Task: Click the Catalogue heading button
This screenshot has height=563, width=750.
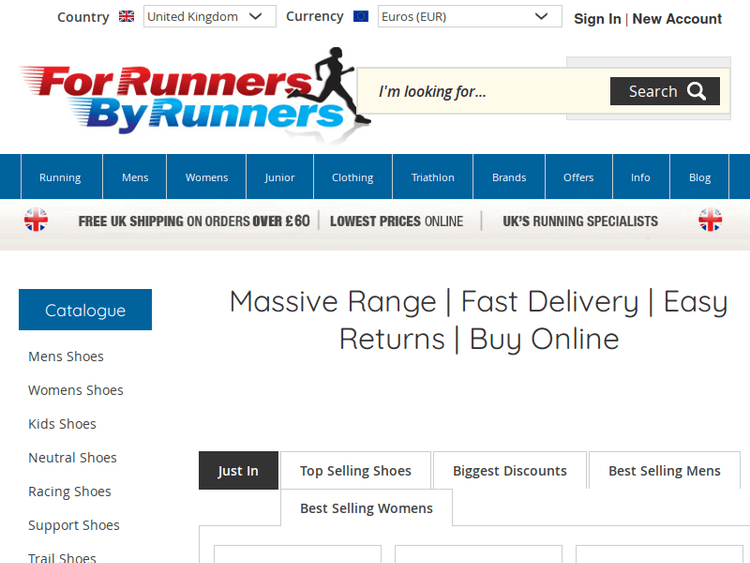Action: click(x=85, y=310)
